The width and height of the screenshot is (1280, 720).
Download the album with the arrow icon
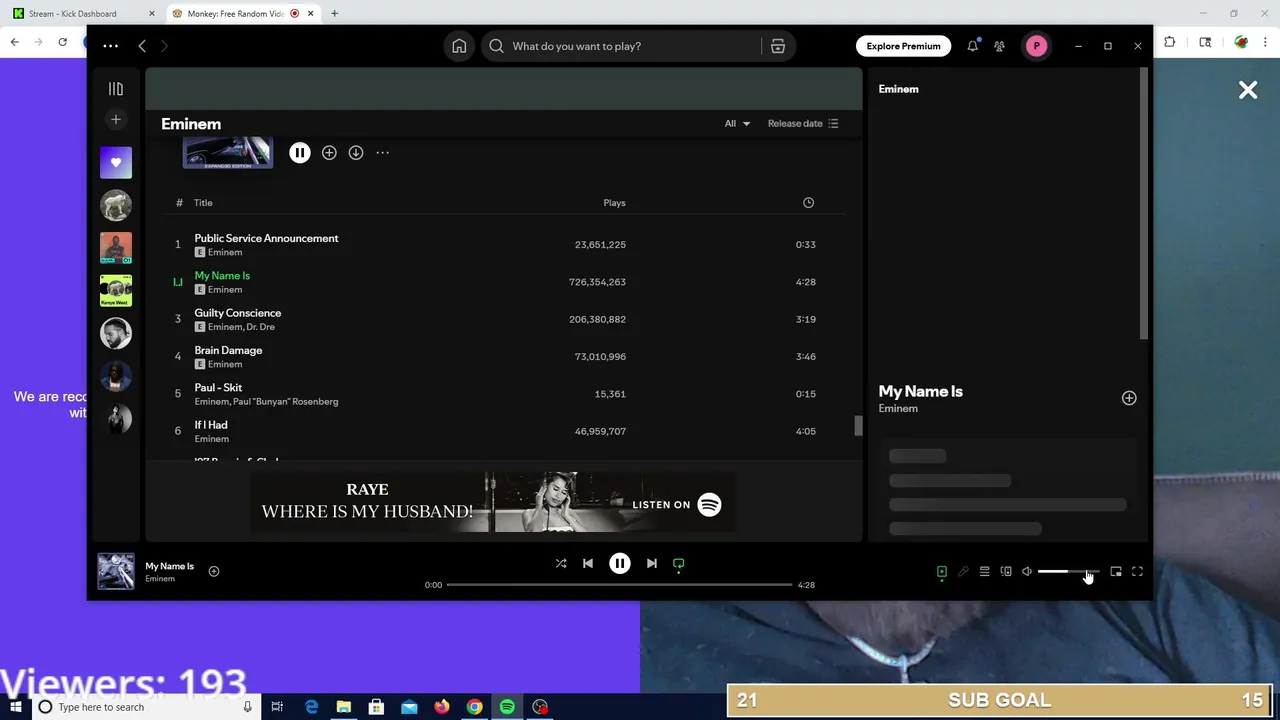(356, 153)
